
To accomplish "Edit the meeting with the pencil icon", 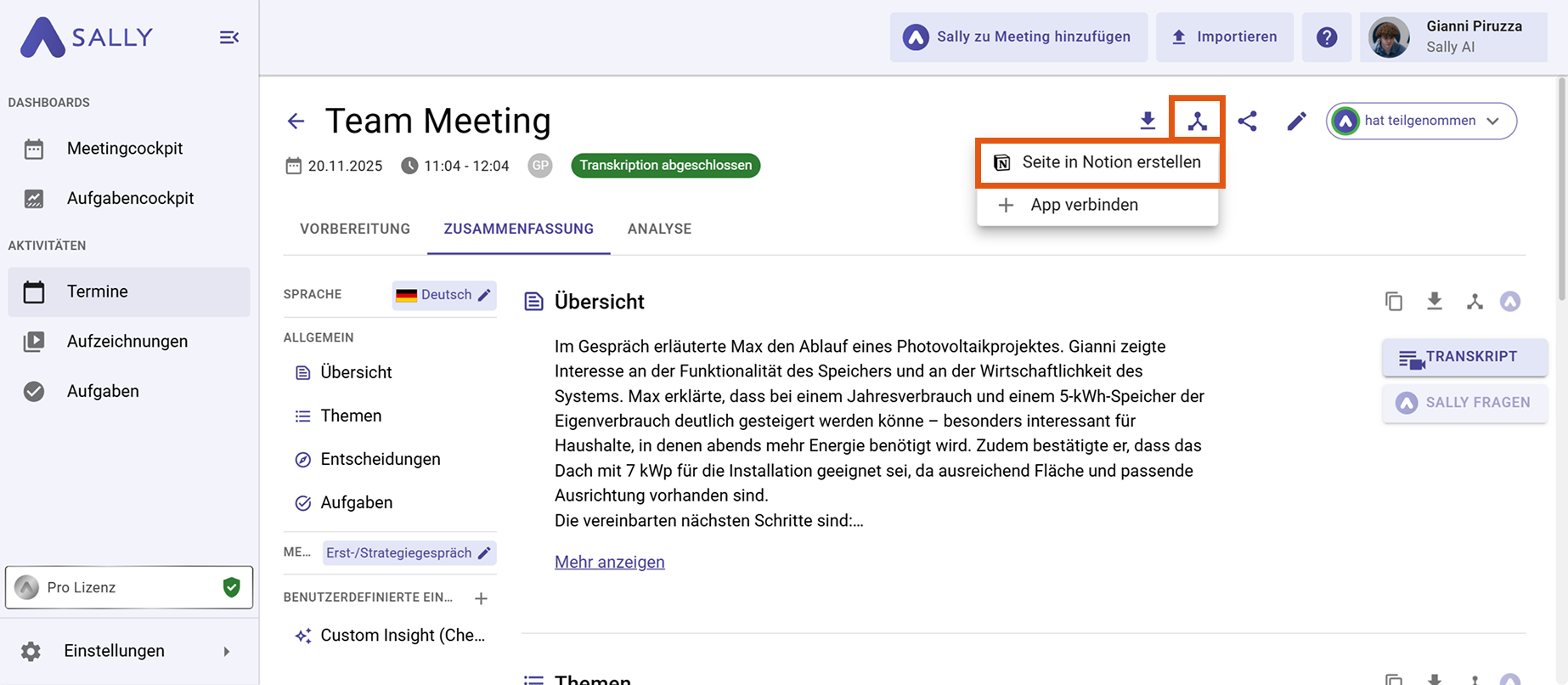I will point(1296,121).
